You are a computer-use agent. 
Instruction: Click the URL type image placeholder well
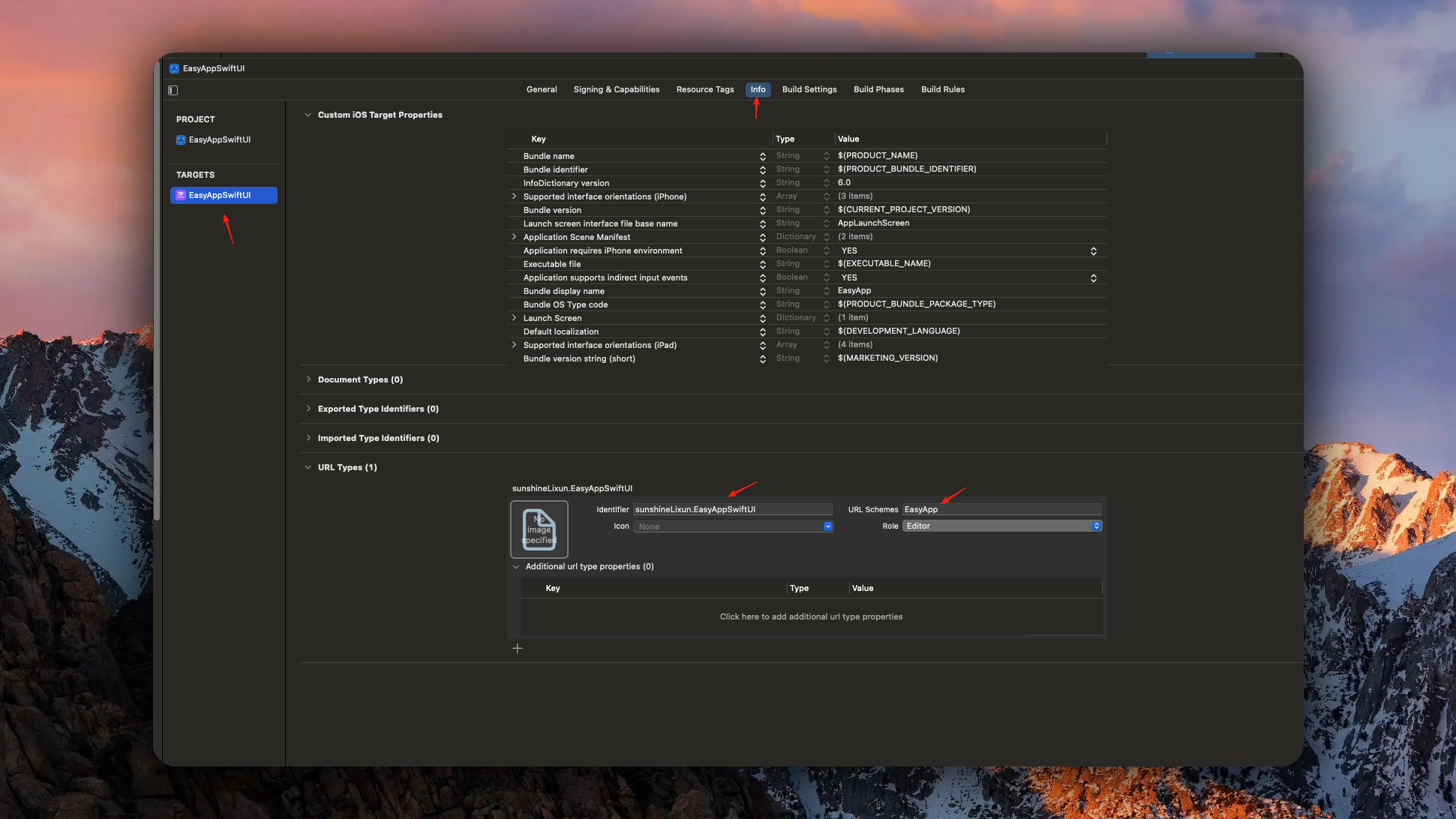point(539,529)
